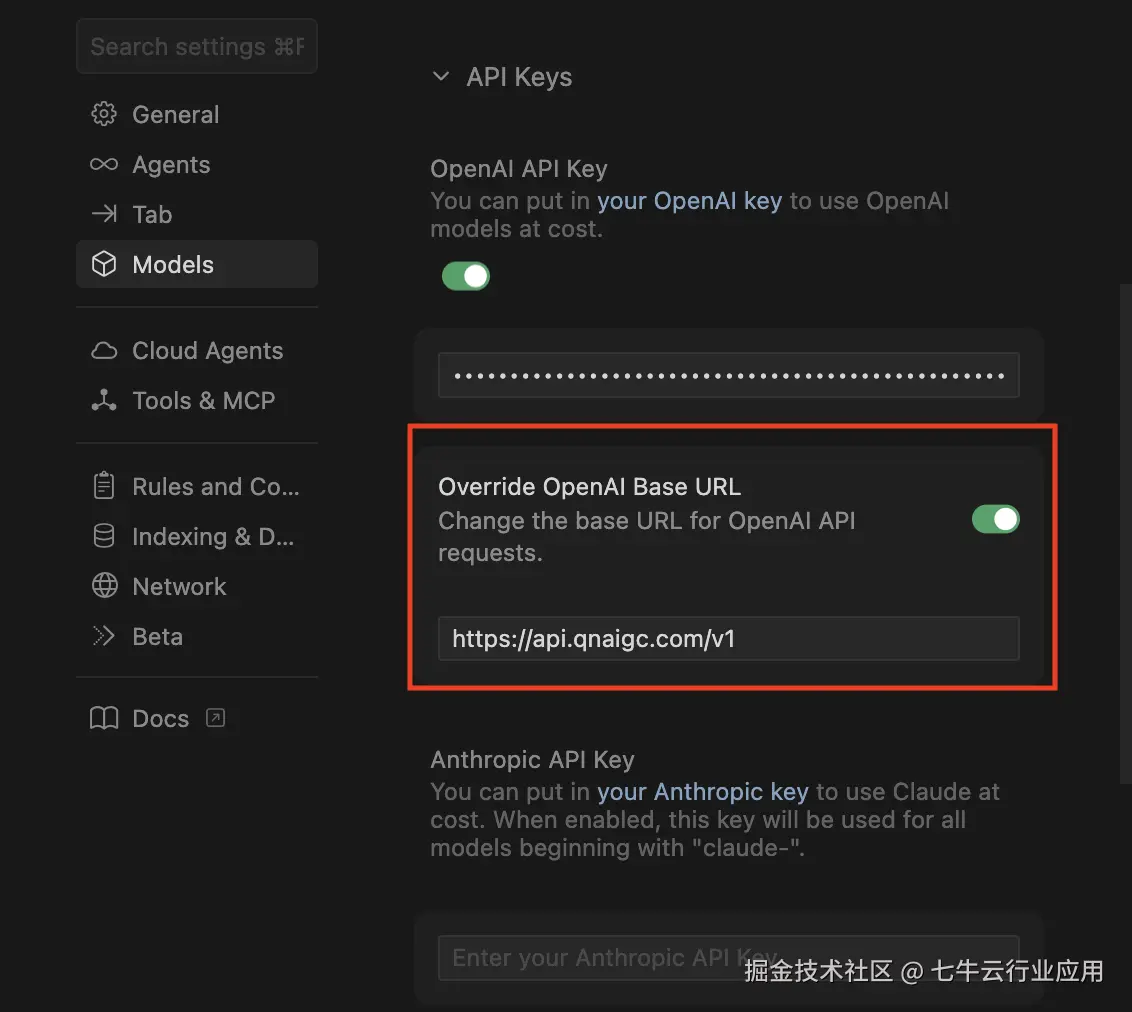Click 'Change the base URL for OpenAI API' text

(x=647, y=520)
